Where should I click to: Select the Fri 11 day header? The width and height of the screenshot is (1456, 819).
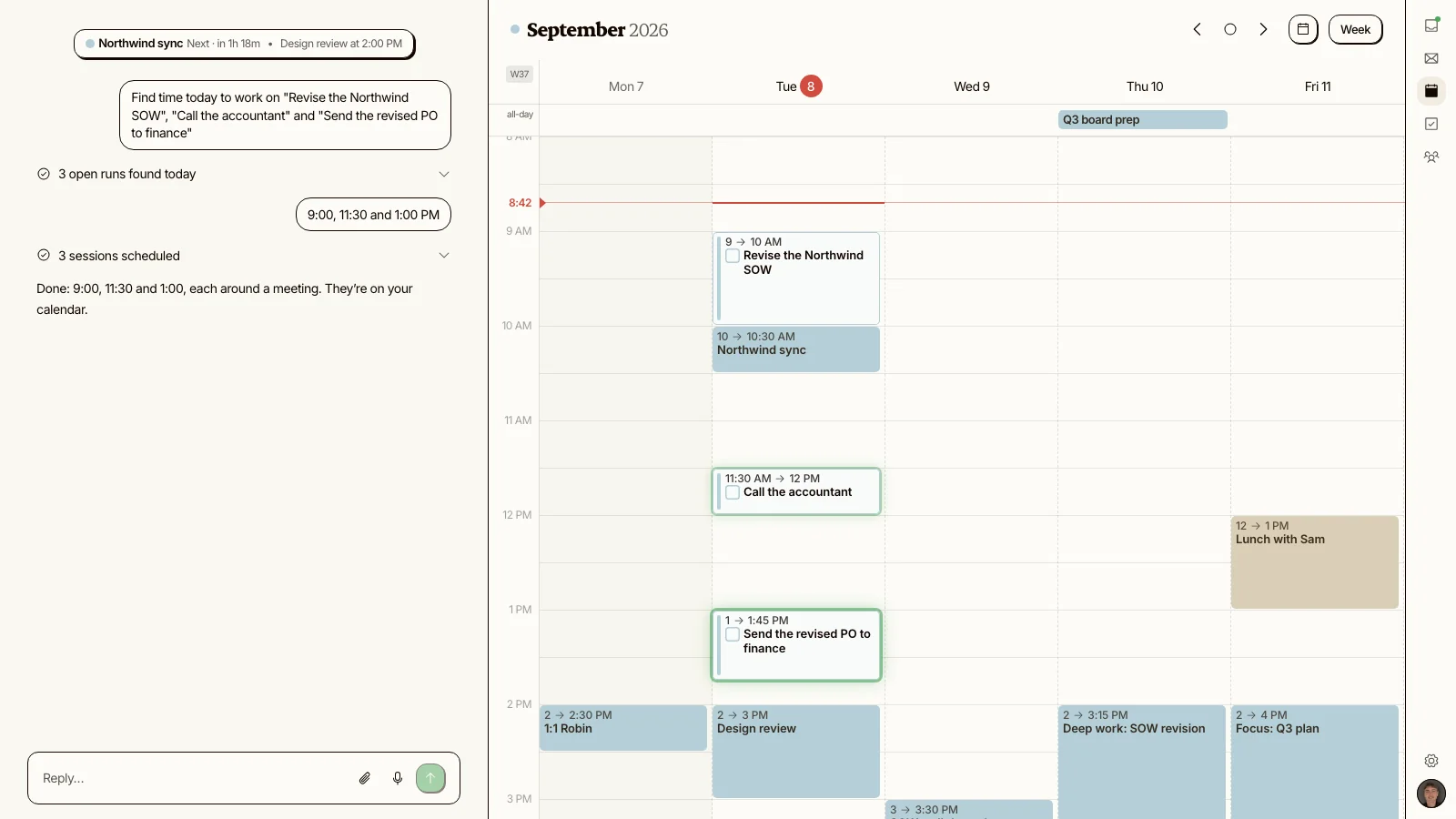coord(1318,86)
